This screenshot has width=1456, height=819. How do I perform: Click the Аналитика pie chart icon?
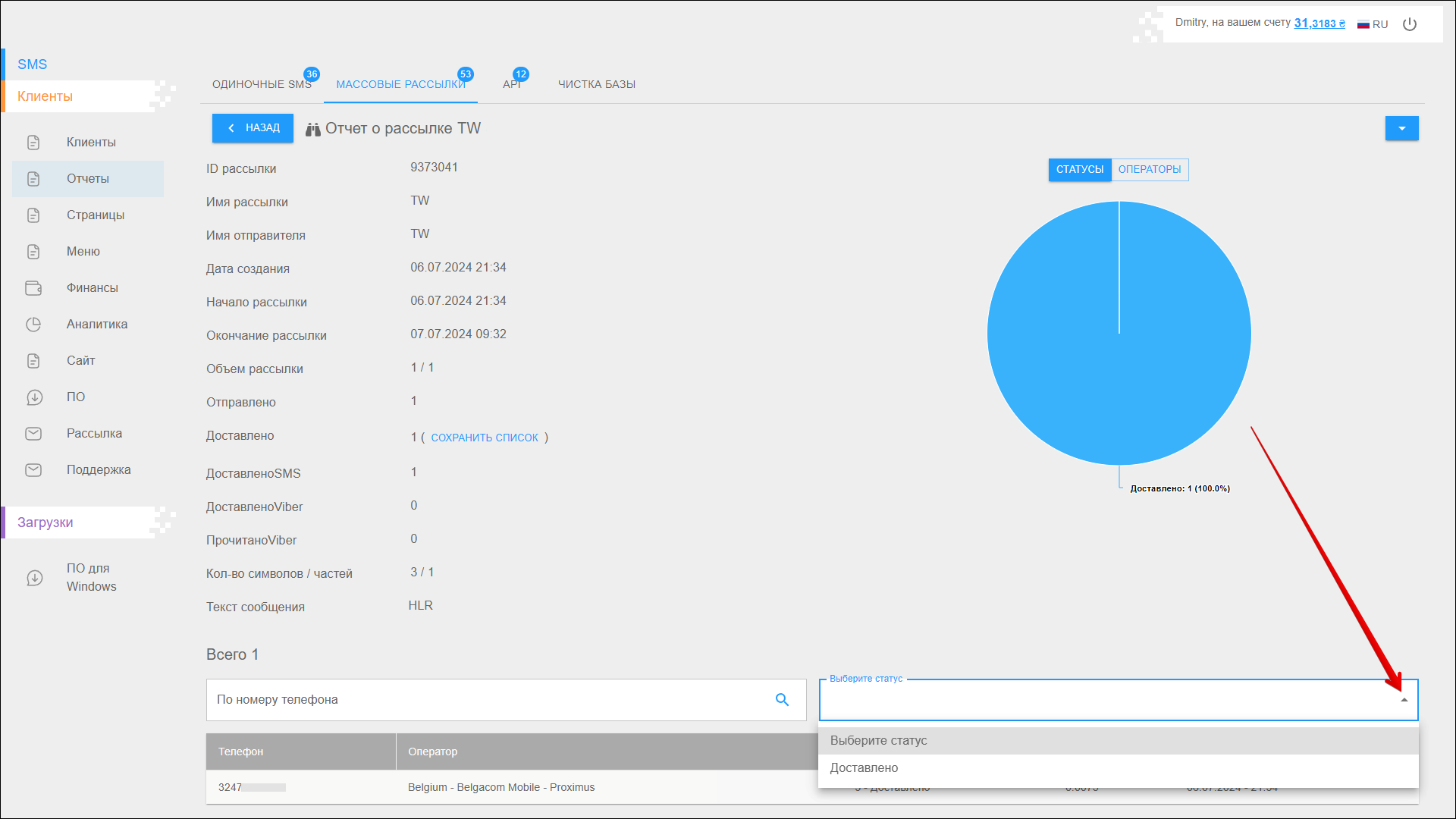33,325
